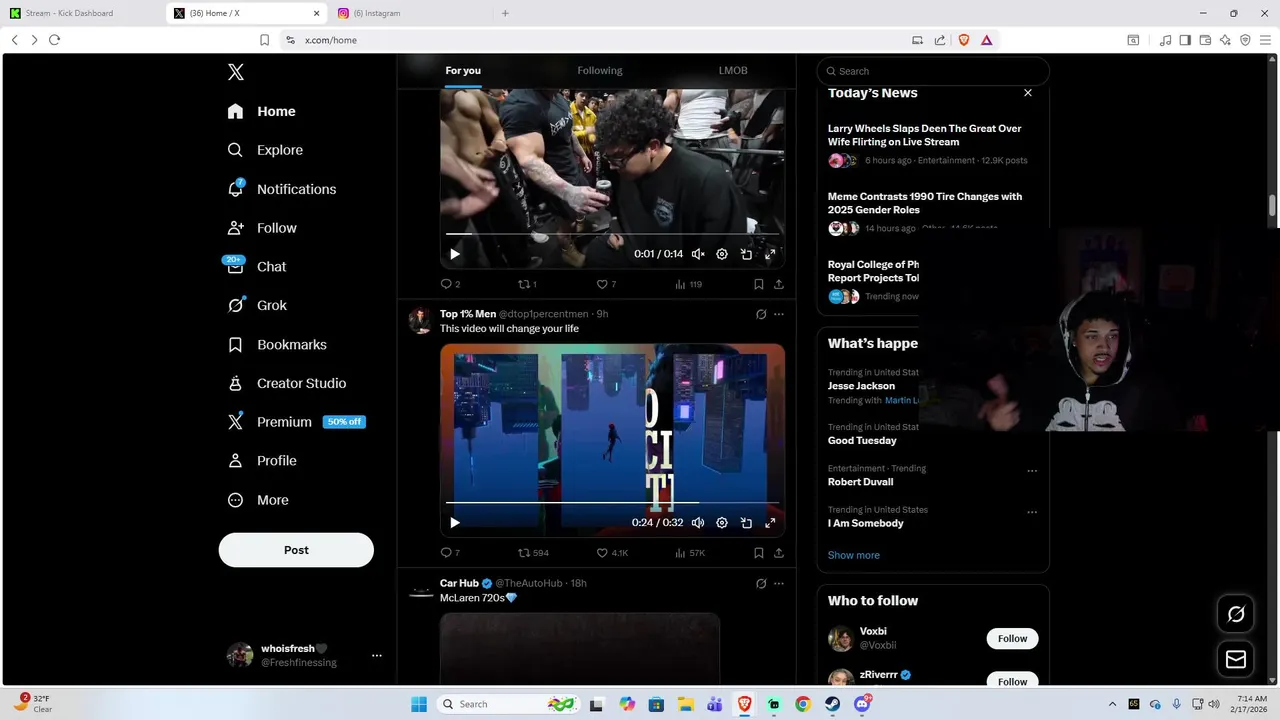The image size is (1280, 720).
Task: Toggle picture-in-picture on Spider-Man video
Action: pyautogui.click(x=746, y=522)
